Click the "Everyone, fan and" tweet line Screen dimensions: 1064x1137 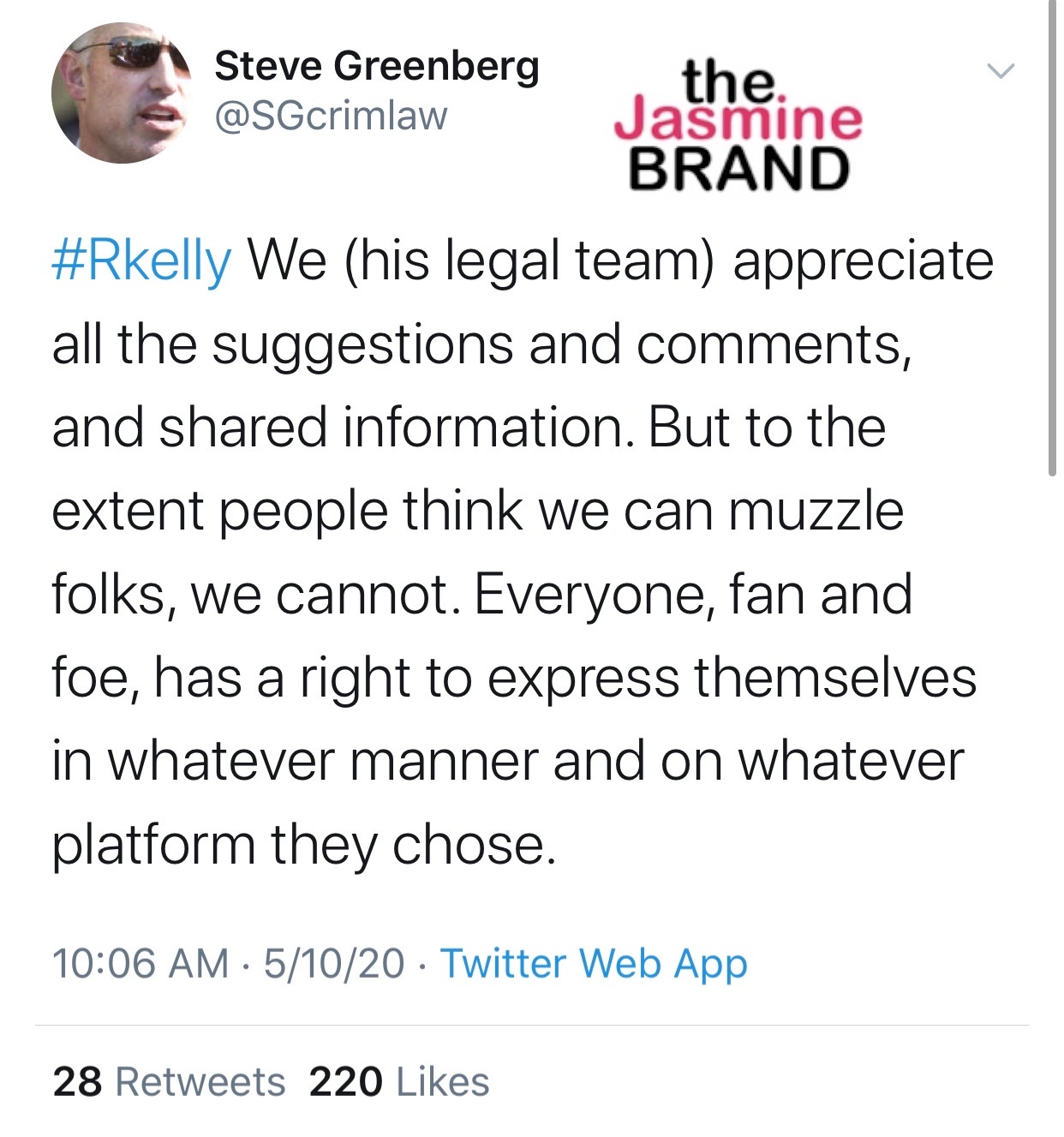(x=692, y=595)
